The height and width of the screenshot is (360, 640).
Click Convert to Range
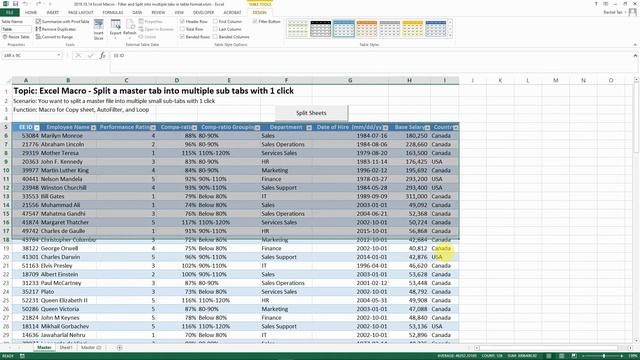[x=54, y=37]
